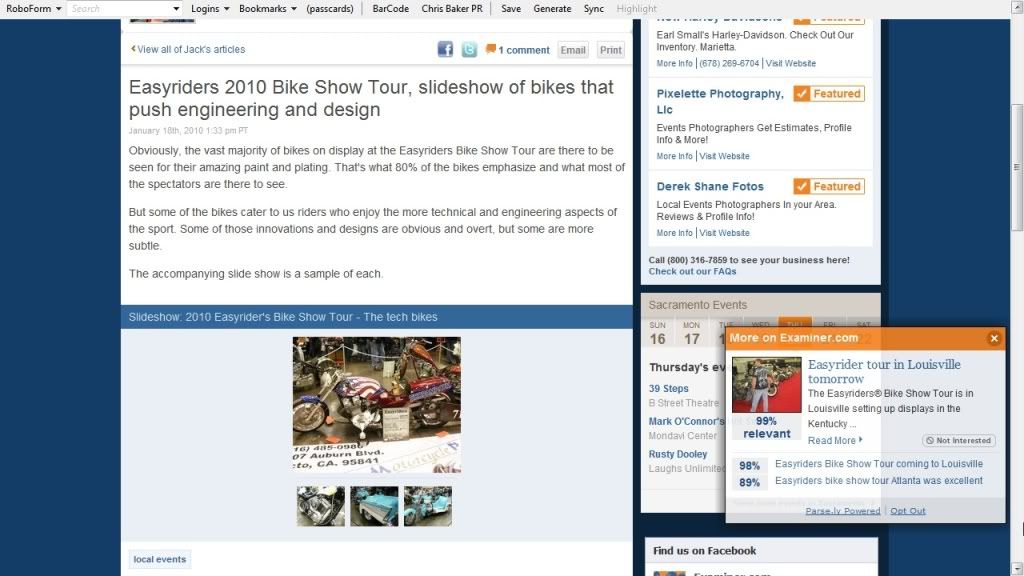1024x576 pixels.
Task: Click Save on the RoboForm toolbar
Action: (x=510, y=8)
